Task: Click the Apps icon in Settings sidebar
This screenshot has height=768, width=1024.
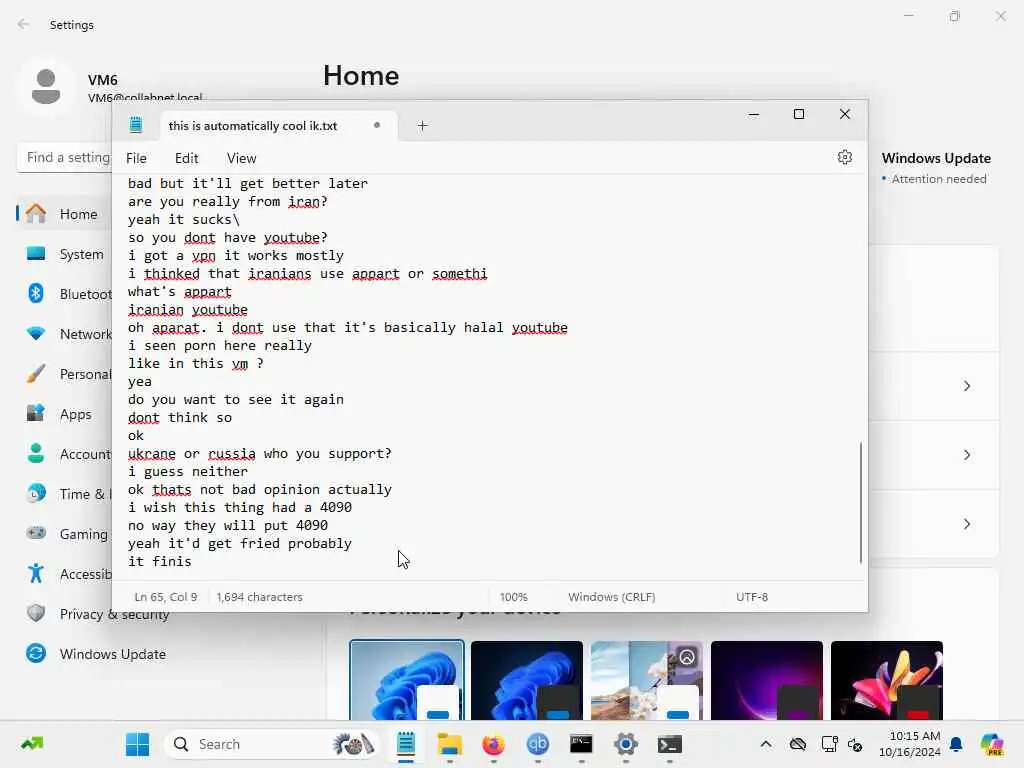Action: pyautogui.click(x=36, y=413)
